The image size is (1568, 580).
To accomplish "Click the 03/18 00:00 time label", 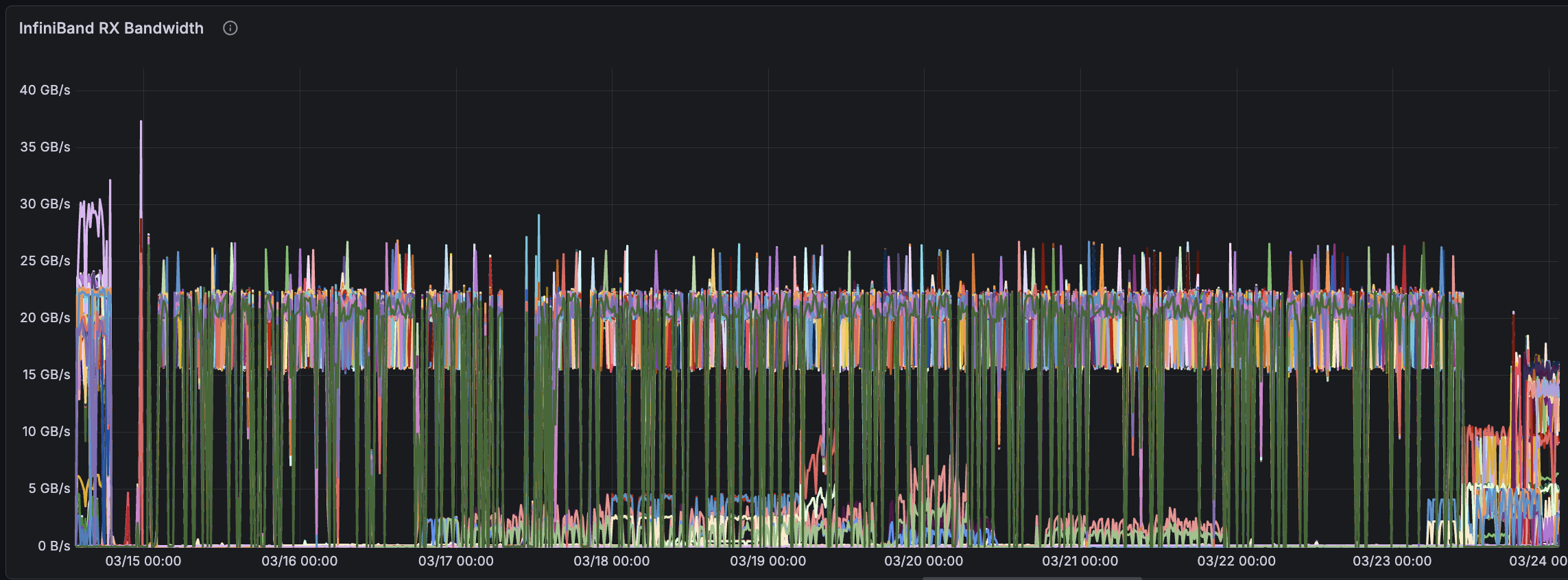I will pos(612,561).
